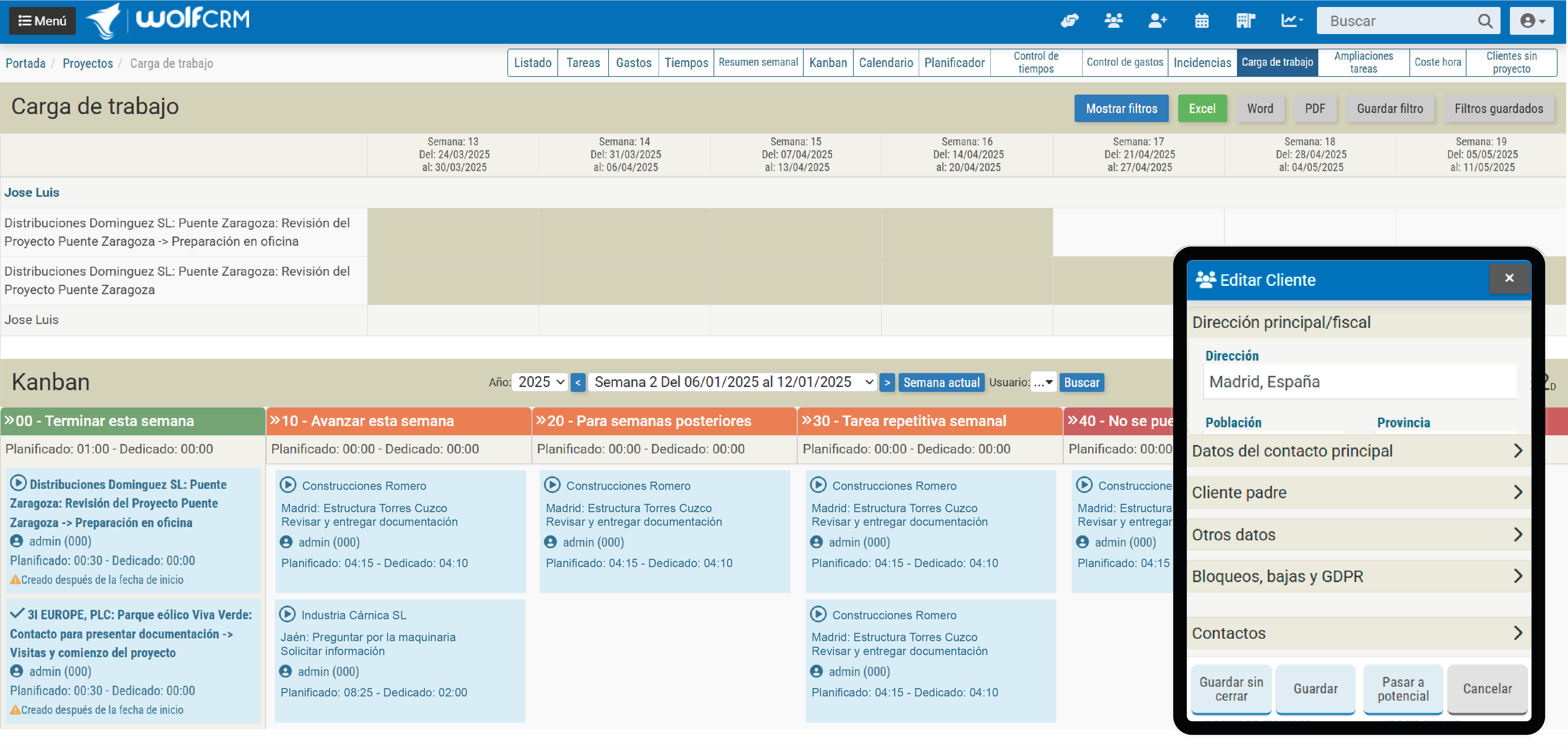The height and width of the screenshot is (750, 1568).
Task: Click Buscar button in Kanban bar
Action: [x=1081, y=382]
